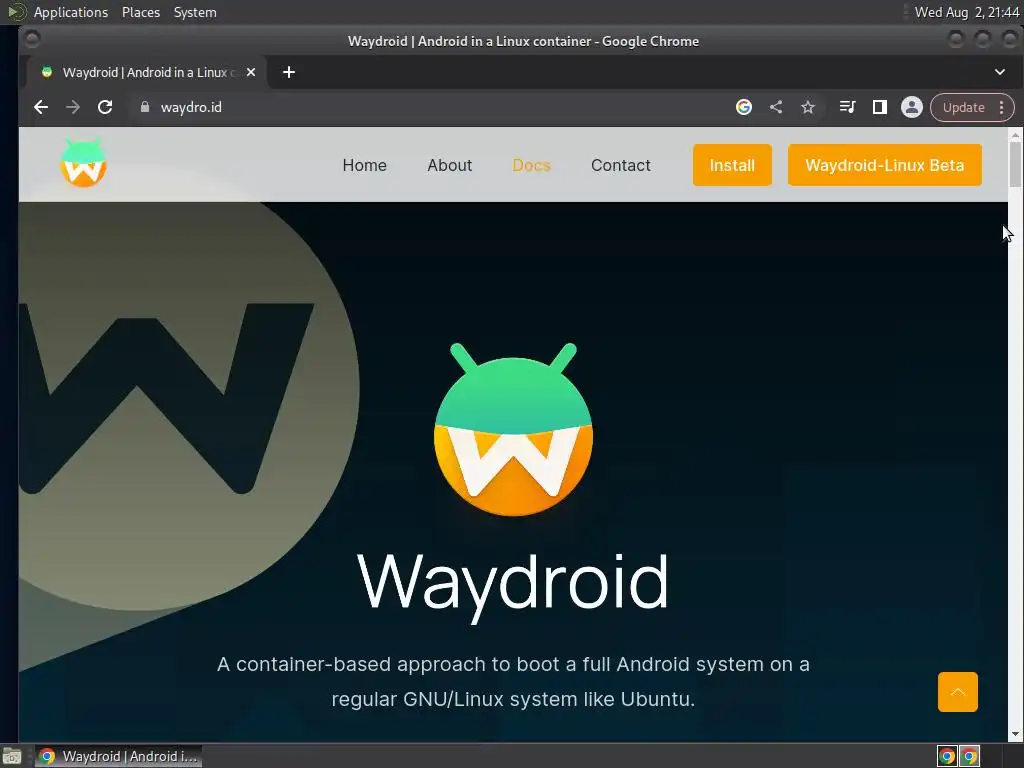The width and height of the screenshot is (1024, 768).
Task: Open the media control playlist icon
Action: click(847, 106)
